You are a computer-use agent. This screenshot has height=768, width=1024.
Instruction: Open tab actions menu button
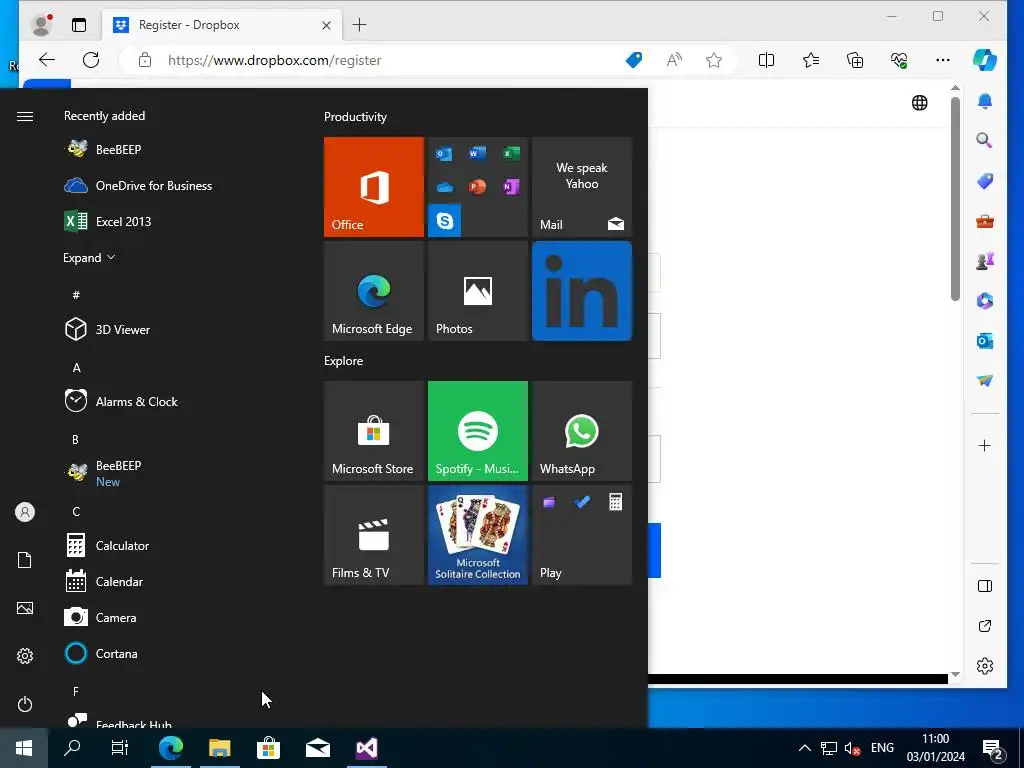pos(79,25)
